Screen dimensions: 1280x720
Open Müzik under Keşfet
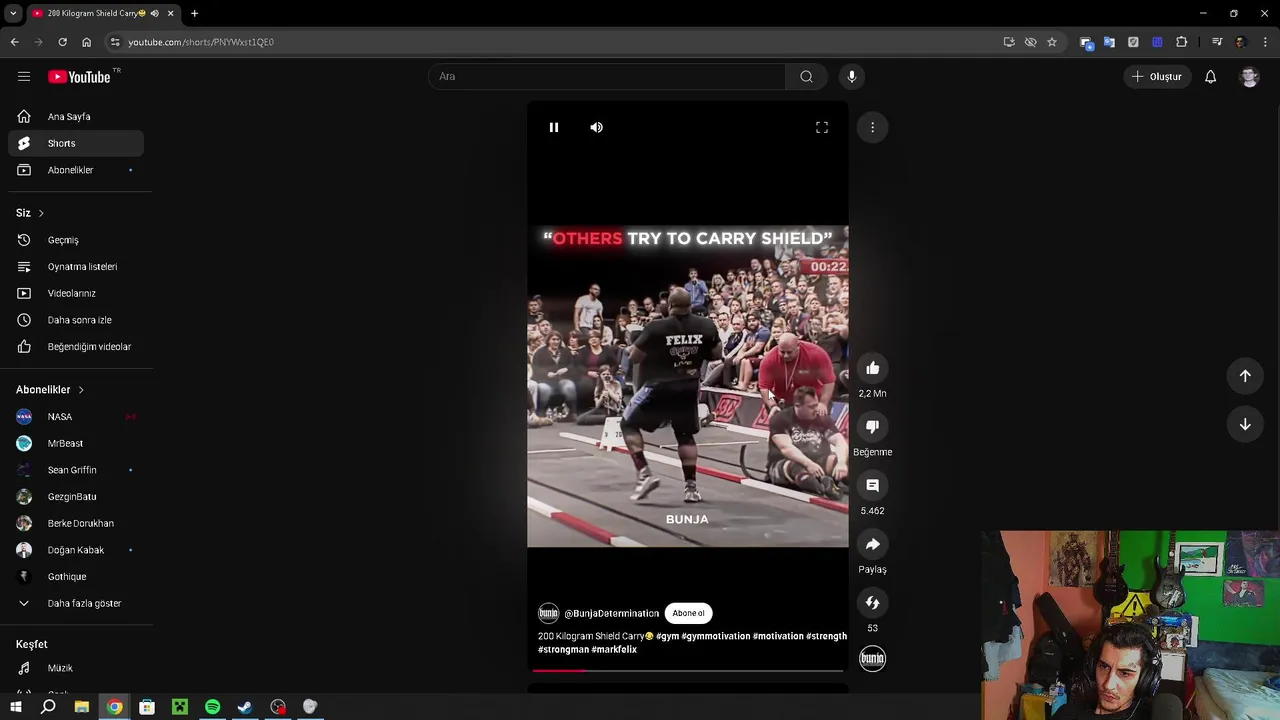(76, 668)
